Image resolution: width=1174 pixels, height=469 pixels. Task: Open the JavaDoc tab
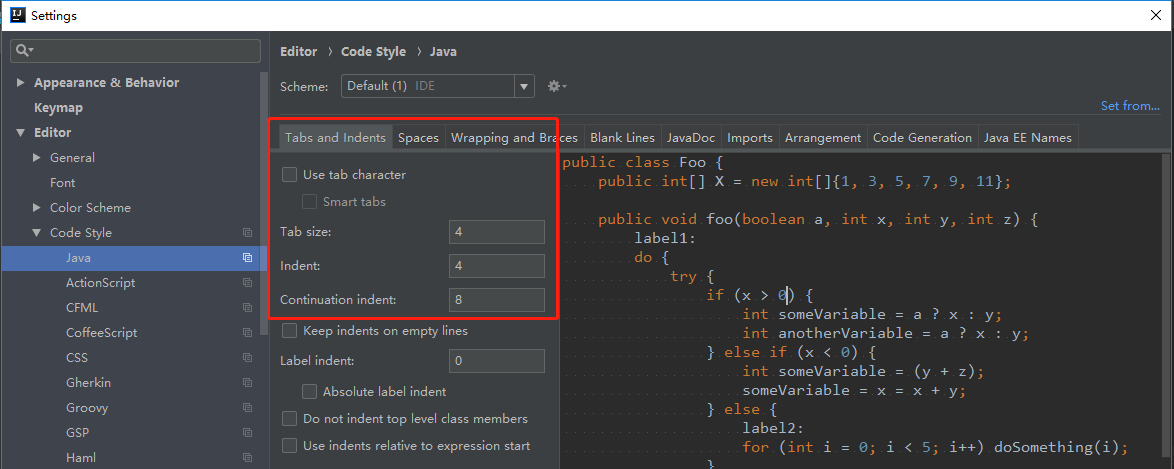click(x=691, y=138)
